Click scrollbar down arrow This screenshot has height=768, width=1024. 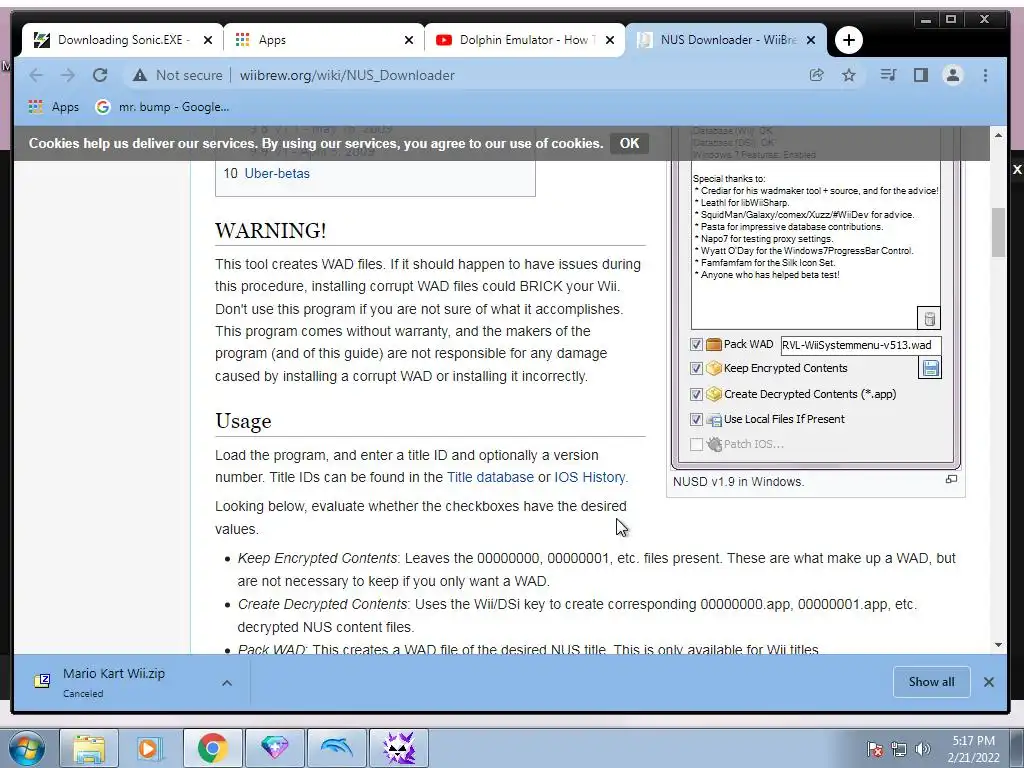[998, 645]
